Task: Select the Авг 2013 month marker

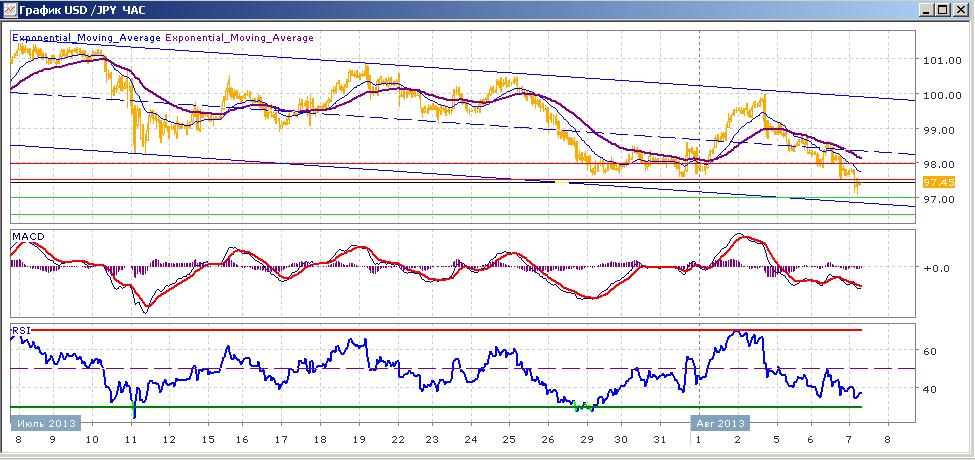Action: tap(721, 423)
